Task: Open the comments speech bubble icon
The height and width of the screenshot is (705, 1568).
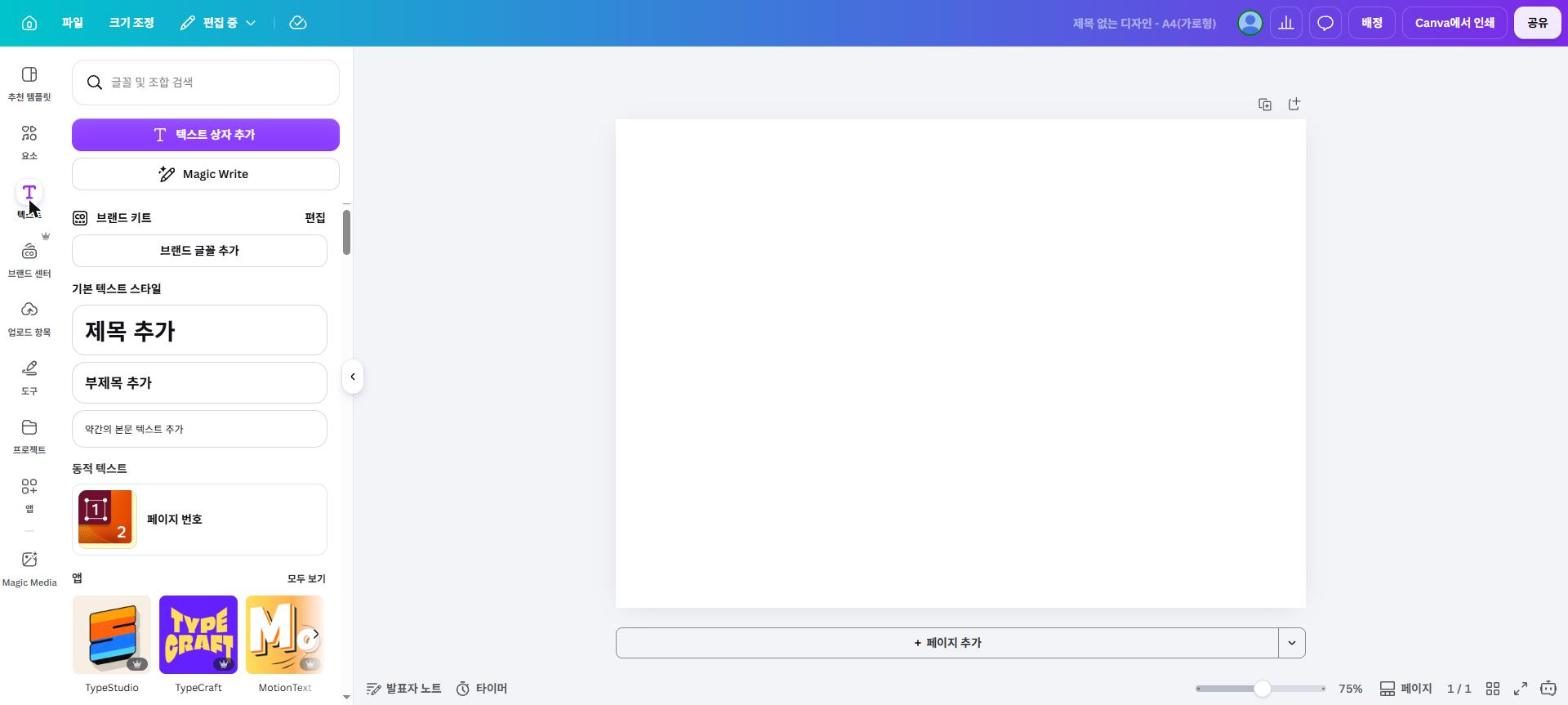Action: pos(1325,23)
